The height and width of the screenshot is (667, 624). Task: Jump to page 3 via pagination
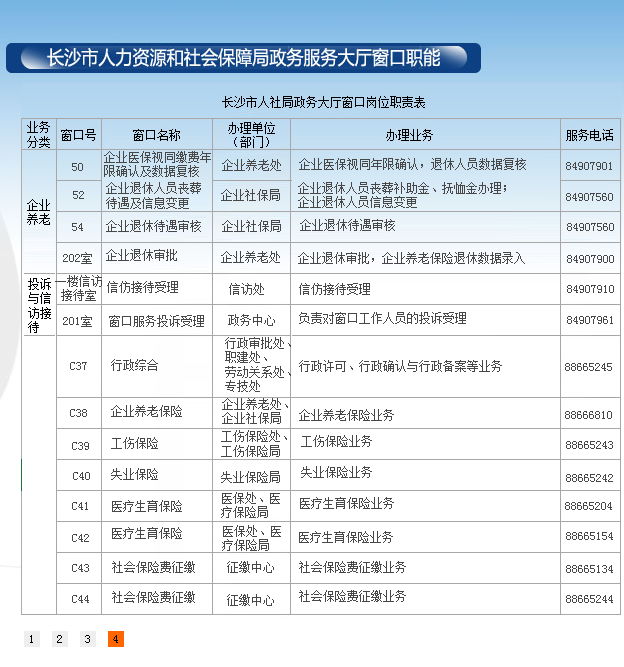point(87,639)
